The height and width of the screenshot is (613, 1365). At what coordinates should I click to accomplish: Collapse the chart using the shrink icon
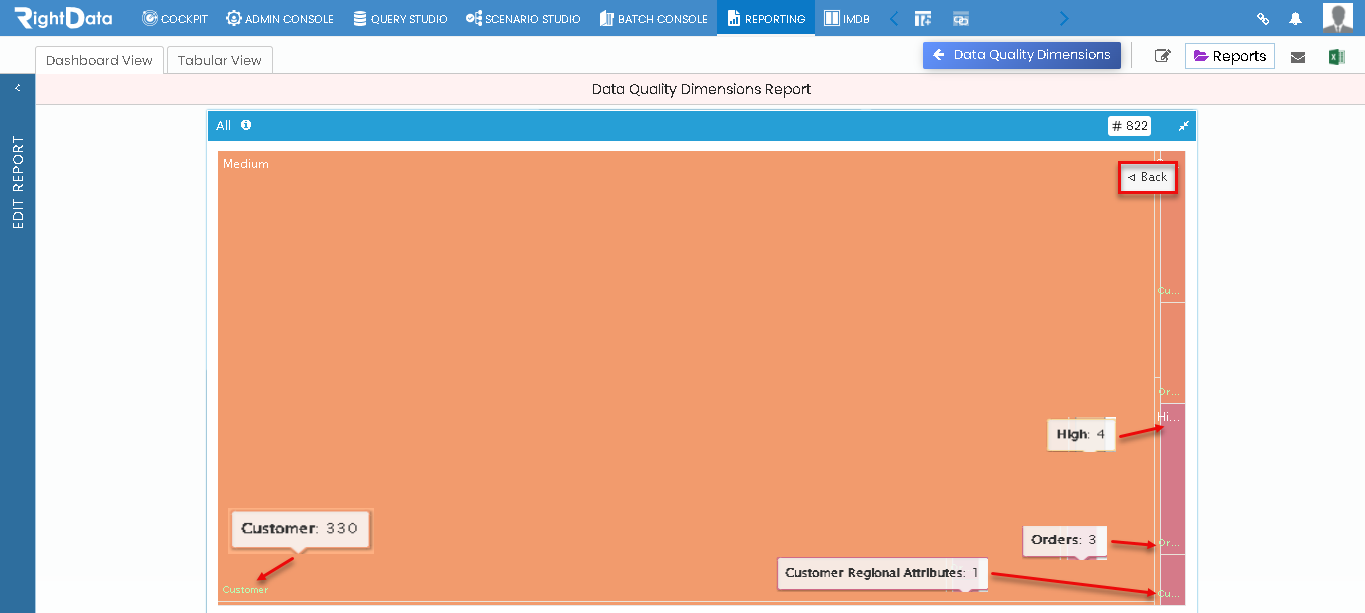(1183, 126)
